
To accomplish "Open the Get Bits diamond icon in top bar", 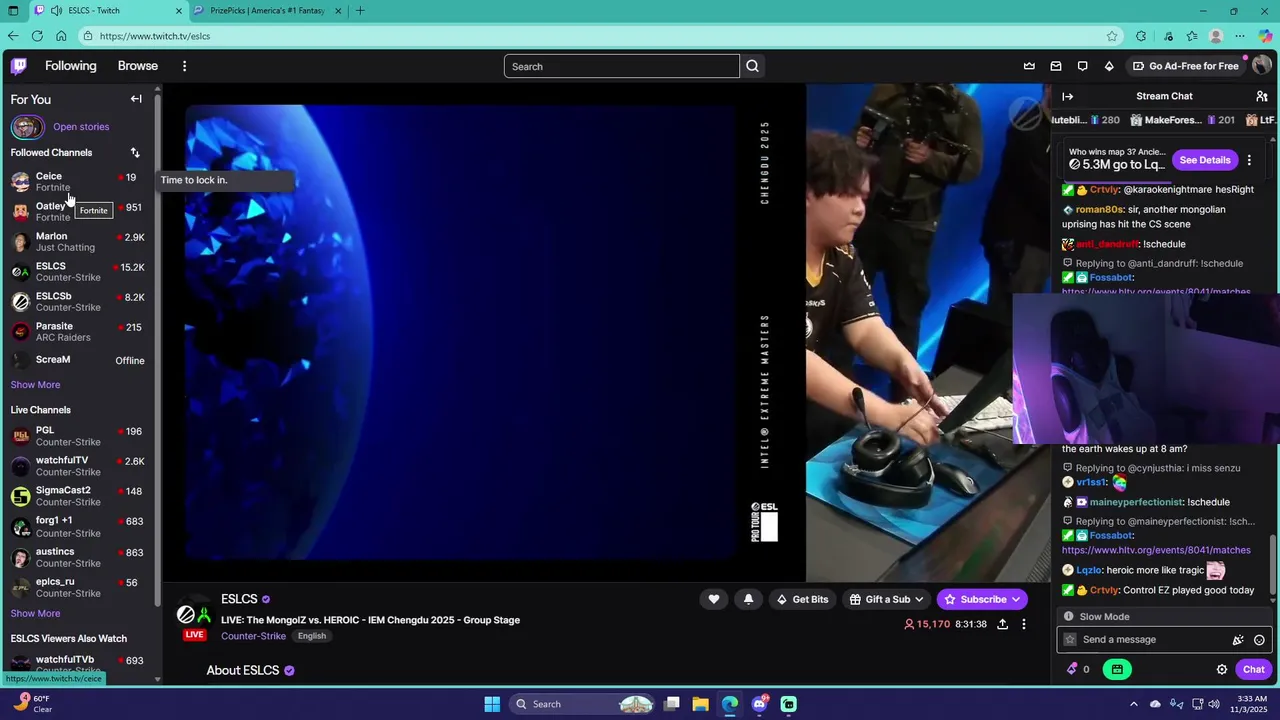I will click(1109, 66).
